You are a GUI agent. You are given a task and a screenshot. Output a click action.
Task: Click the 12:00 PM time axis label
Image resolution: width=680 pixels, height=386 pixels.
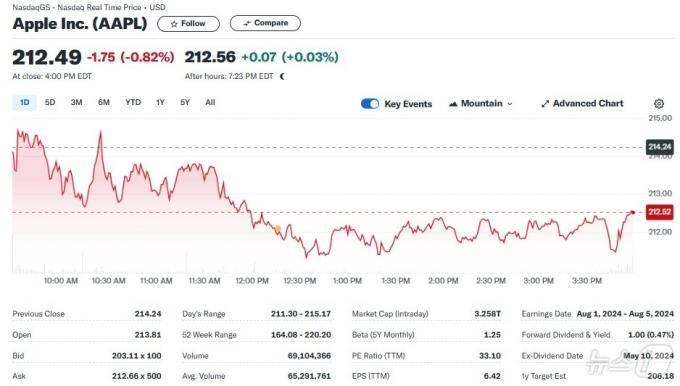pos(252,281)
